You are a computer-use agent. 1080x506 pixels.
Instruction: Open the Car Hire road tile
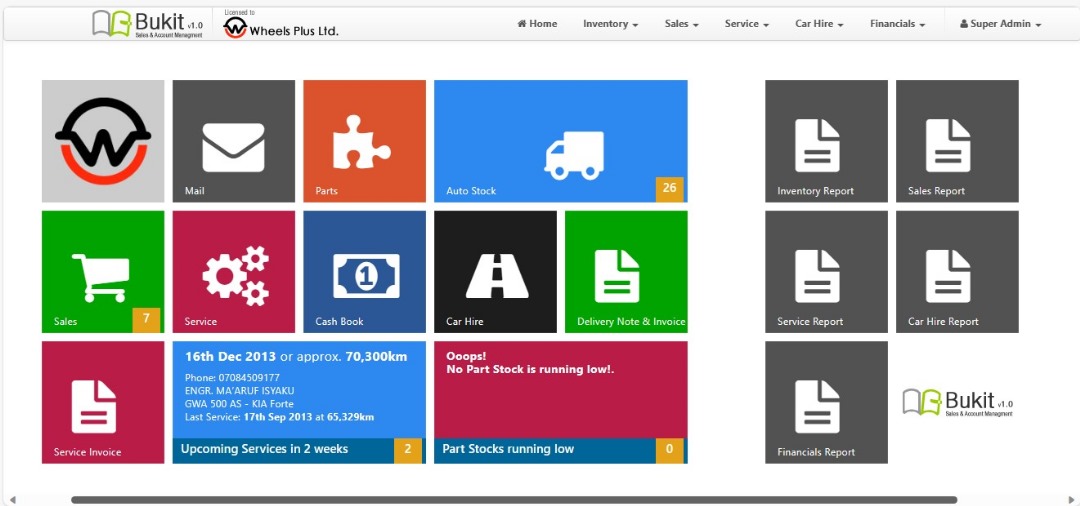click(x=495, y=272)
